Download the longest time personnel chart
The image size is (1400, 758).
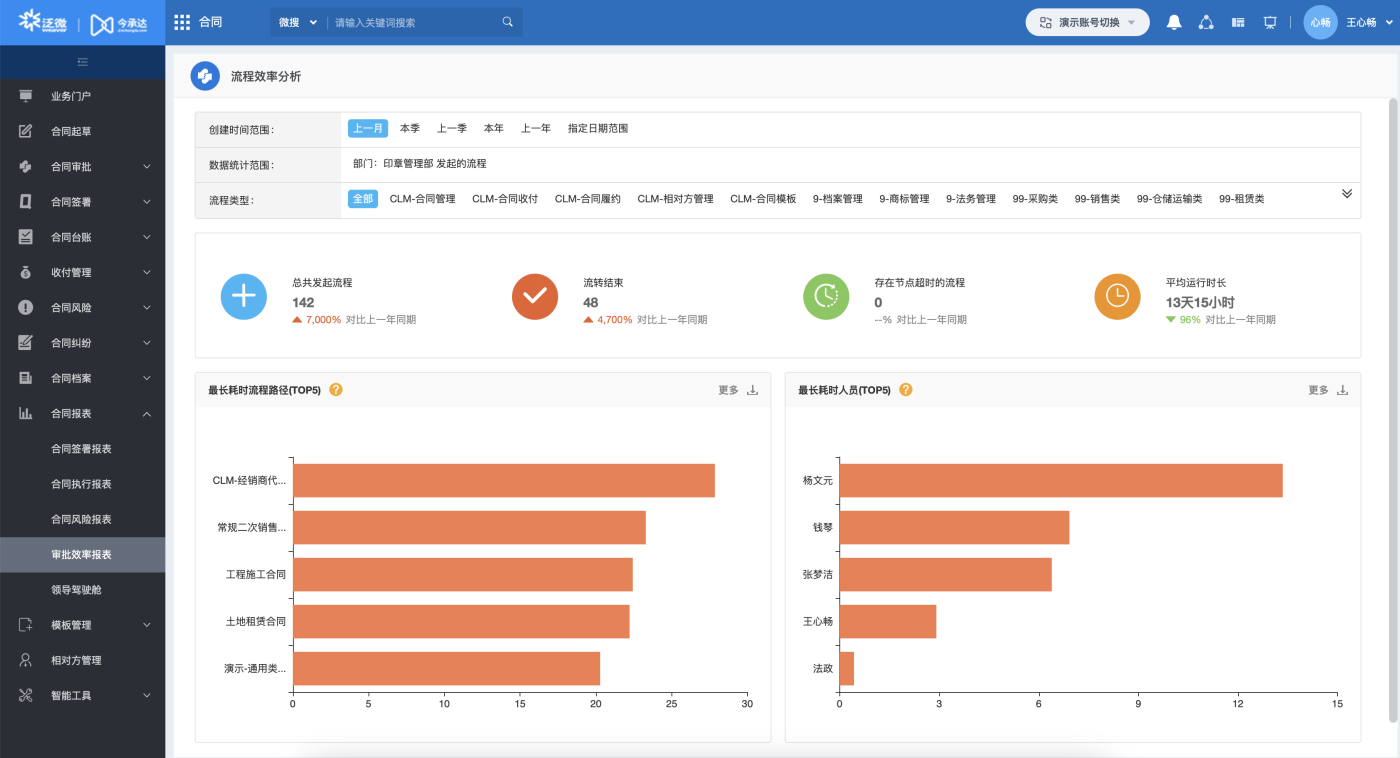1343,390
